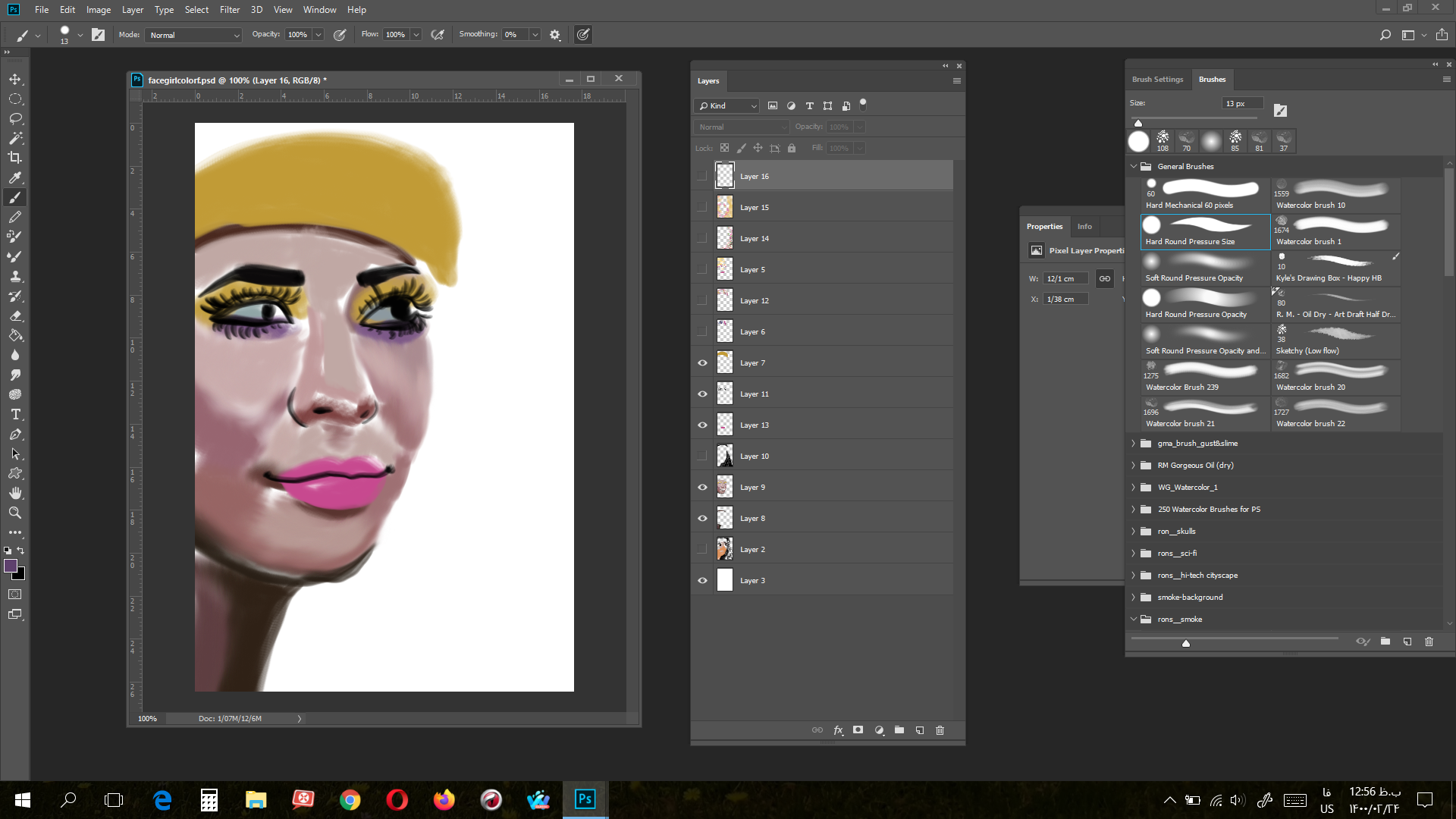Create a new layer
Screen dimensions: 1456x819
pyautogui.click(x=920, y=730)
